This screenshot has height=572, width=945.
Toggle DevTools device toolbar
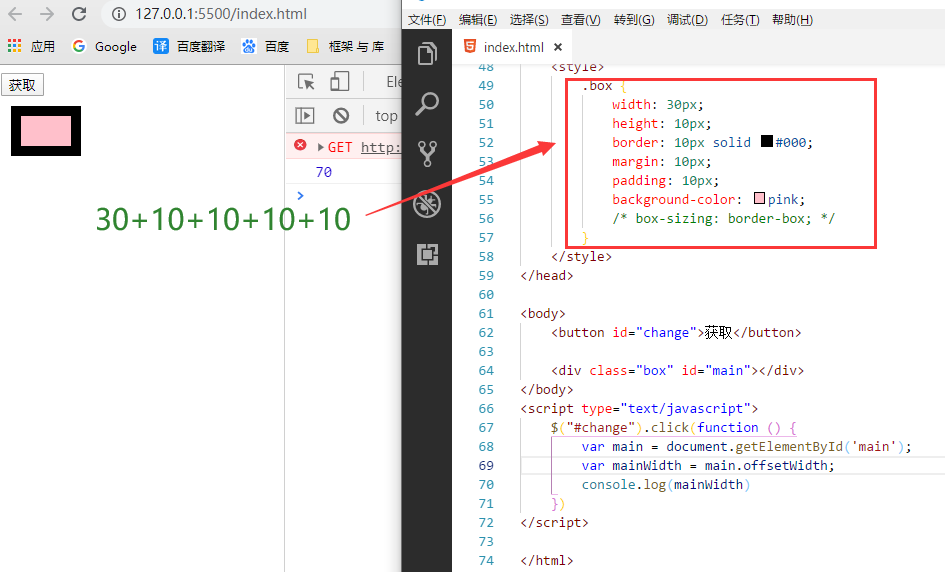(x=339, y=81)
